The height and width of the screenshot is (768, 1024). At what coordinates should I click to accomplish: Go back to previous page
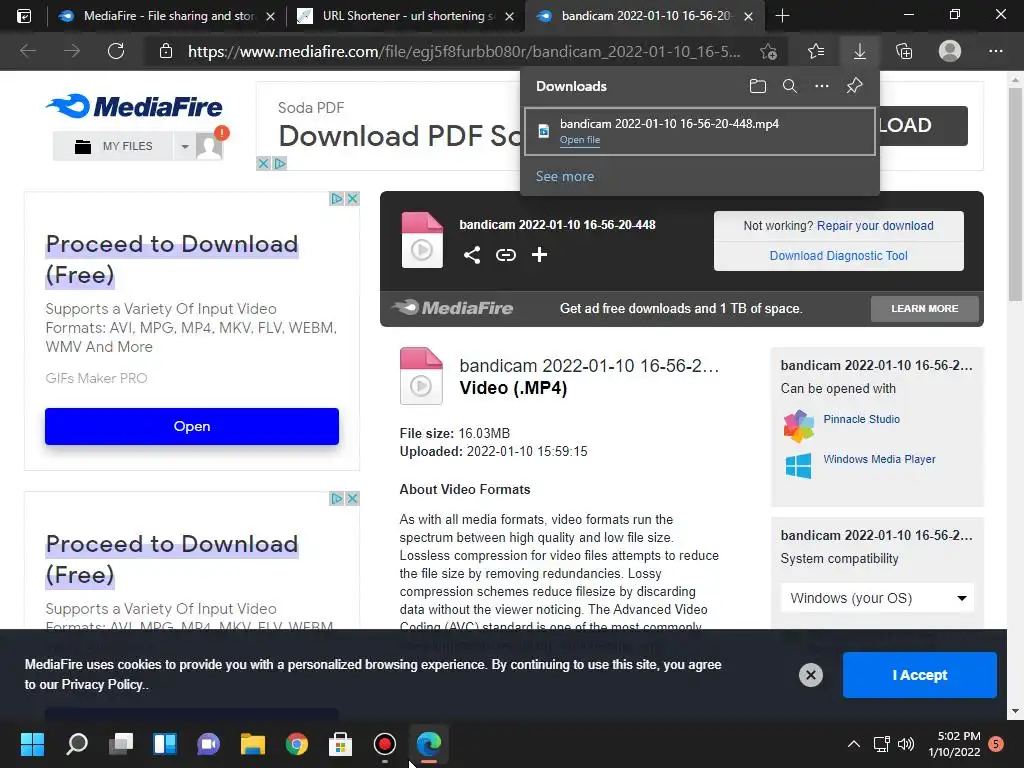click(27, 51)
